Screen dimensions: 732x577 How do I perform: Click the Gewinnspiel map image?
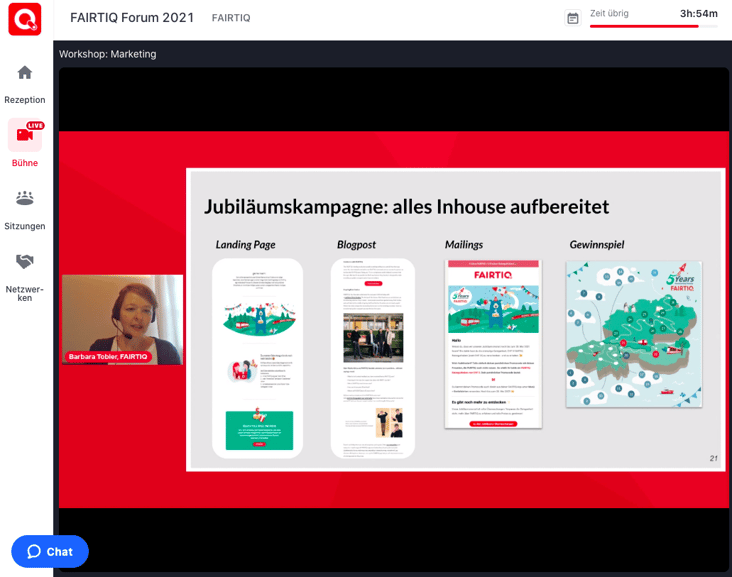point(634,334)
